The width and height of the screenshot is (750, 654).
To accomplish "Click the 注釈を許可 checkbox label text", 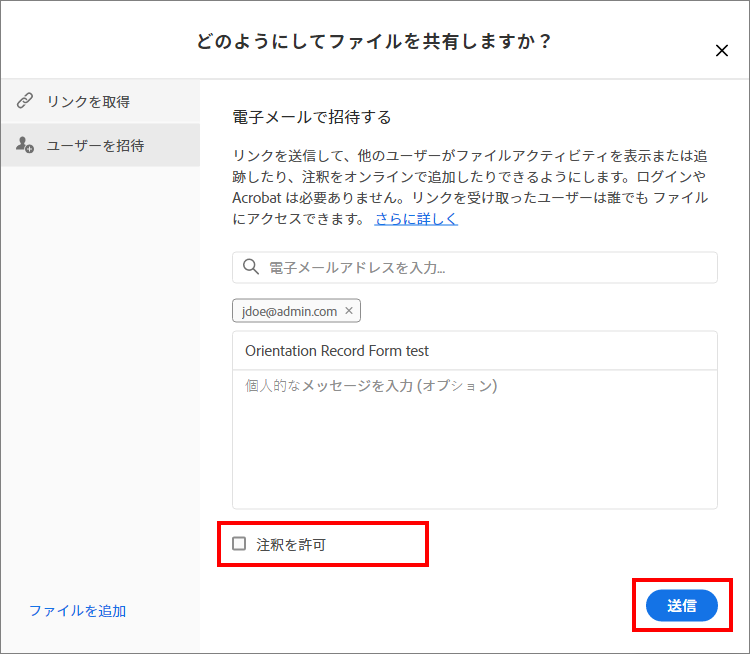I will (291, 545).
